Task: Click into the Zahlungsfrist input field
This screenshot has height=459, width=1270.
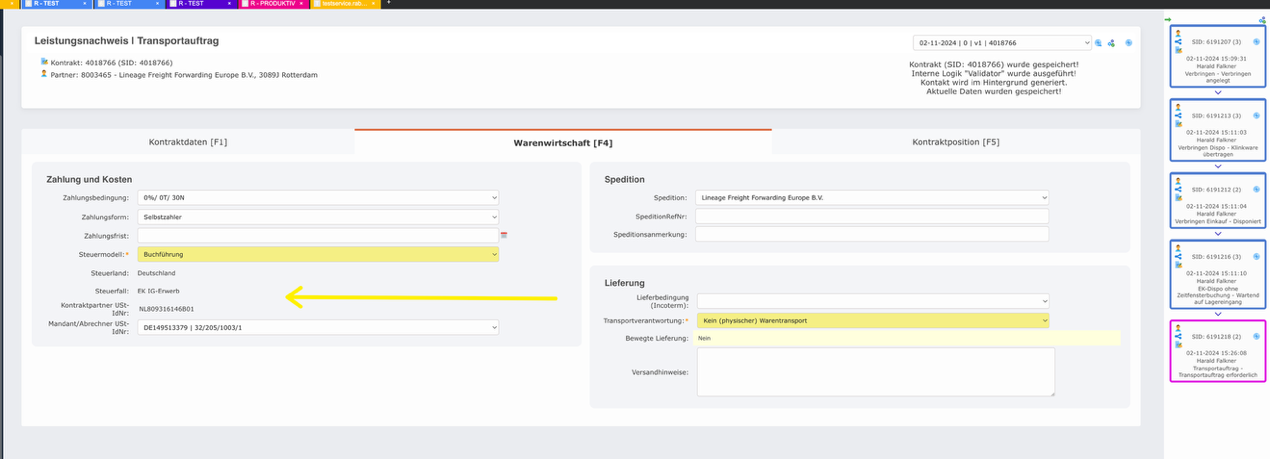Action: pos(318,235)
